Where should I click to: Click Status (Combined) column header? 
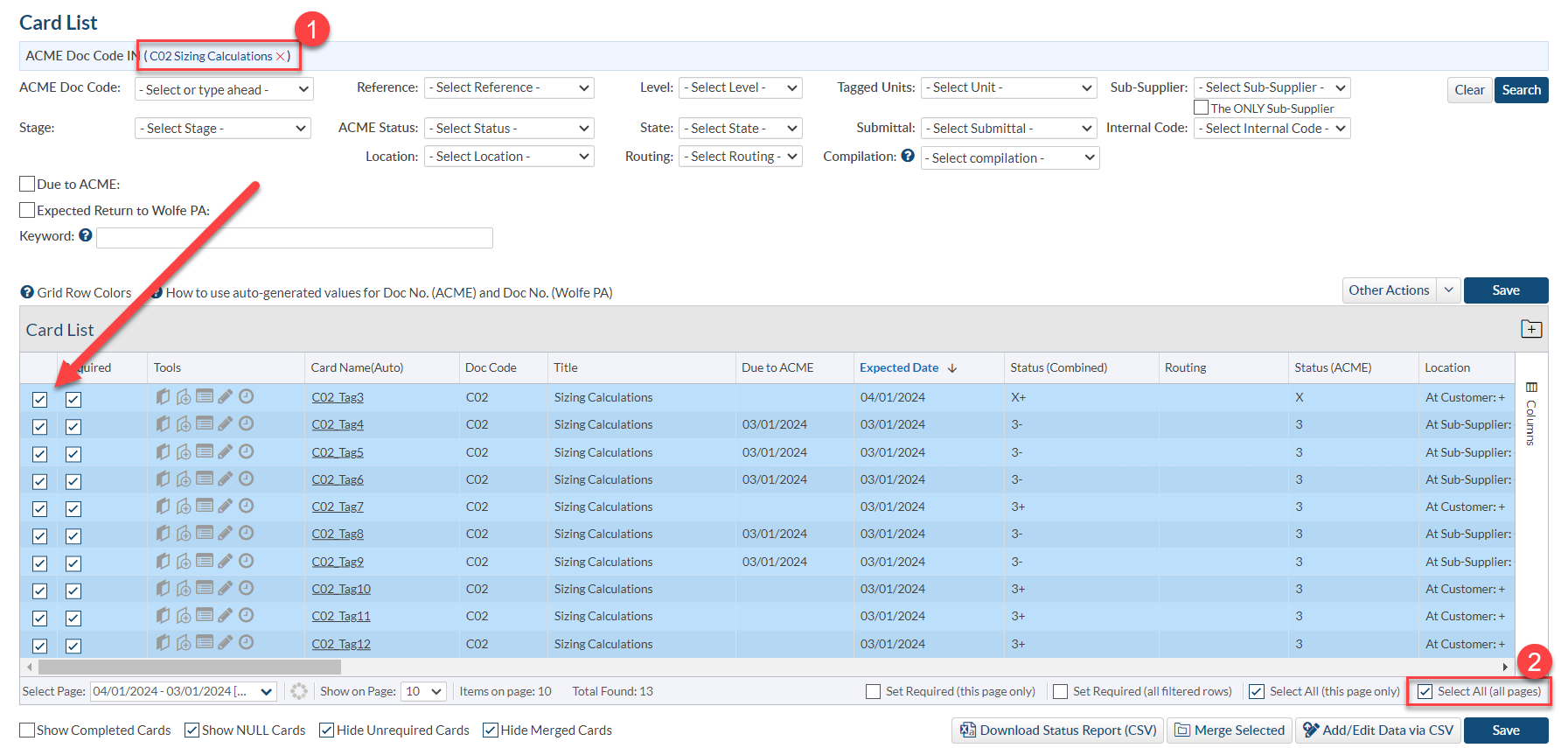(1058, 367)
